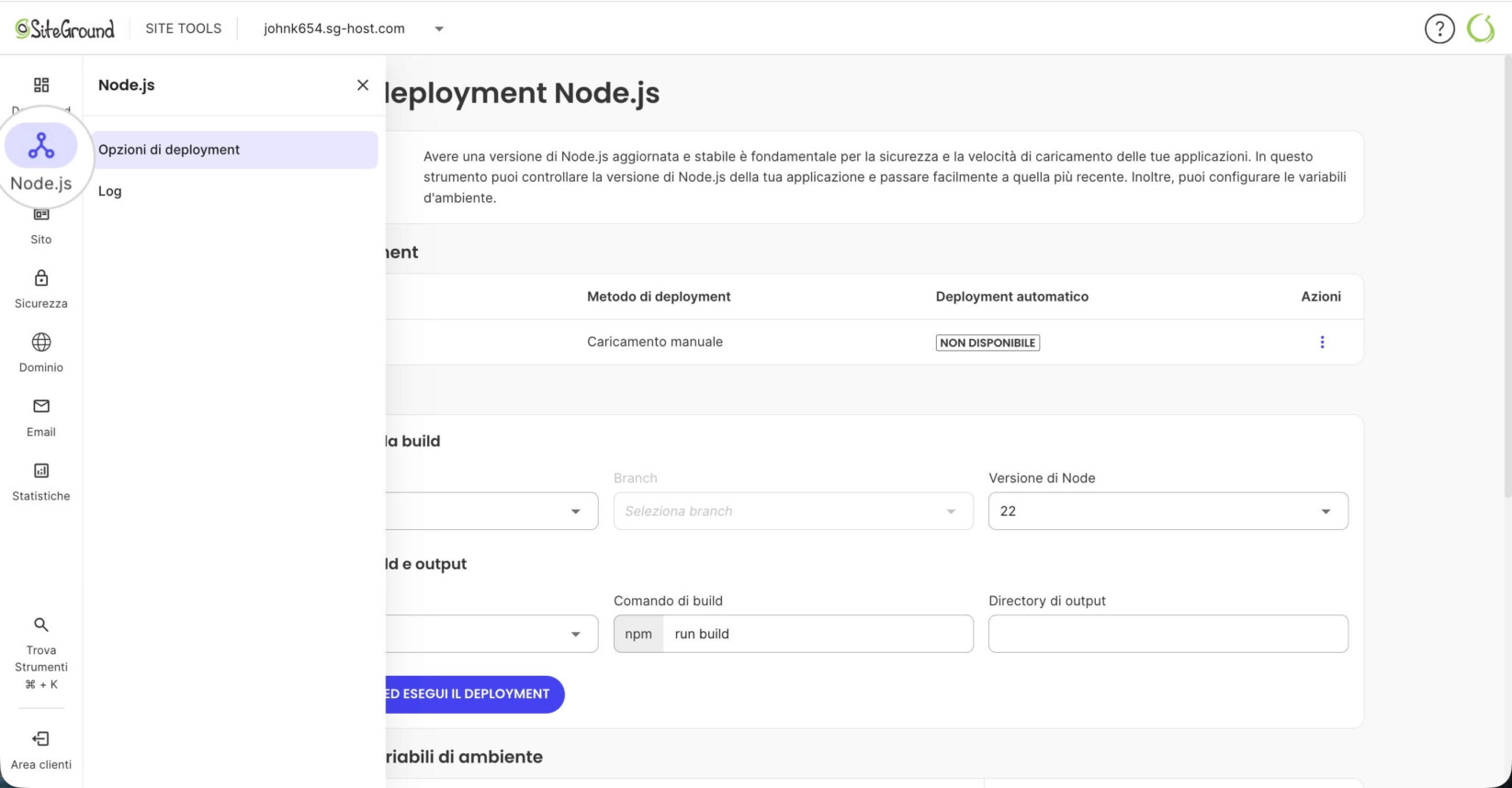The height and width of the screenshot is (788, 1512).
Task: Open the Dominio globe icon
Action: click(x=41, y=342)
